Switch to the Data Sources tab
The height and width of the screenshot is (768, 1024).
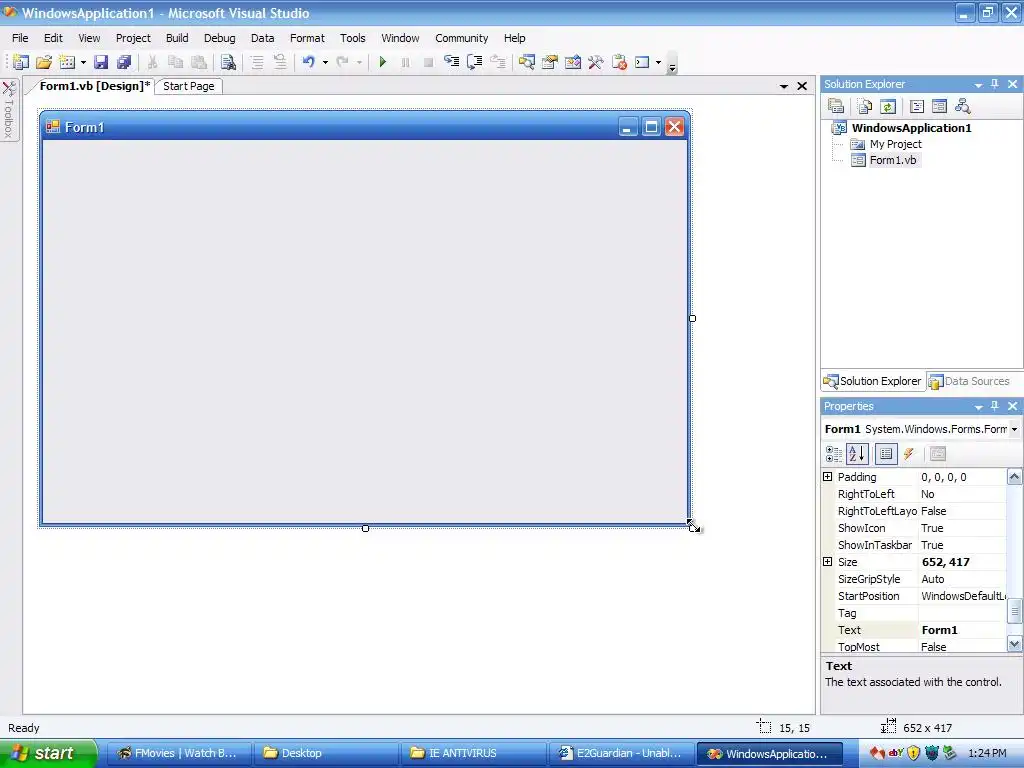[969, 381]
